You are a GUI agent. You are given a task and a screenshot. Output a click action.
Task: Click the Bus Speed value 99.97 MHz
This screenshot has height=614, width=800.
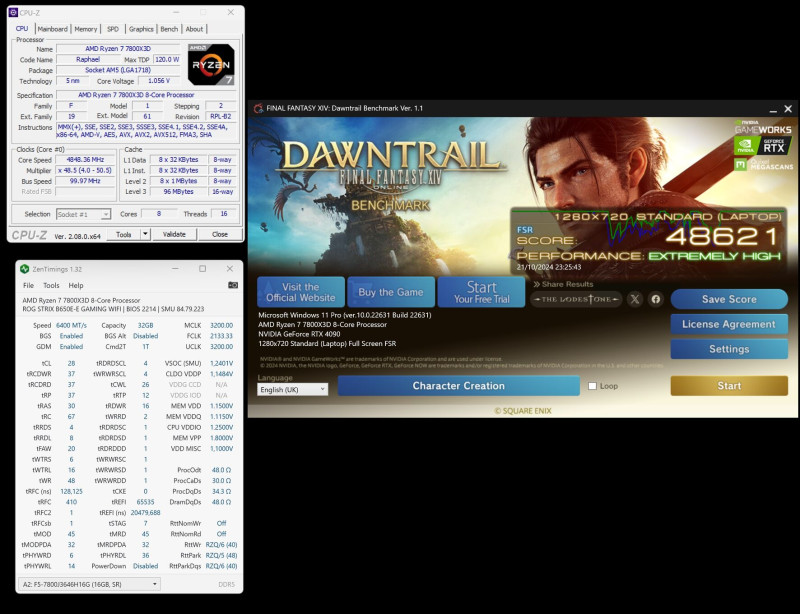pyautogui.click(x=85, y=181)
